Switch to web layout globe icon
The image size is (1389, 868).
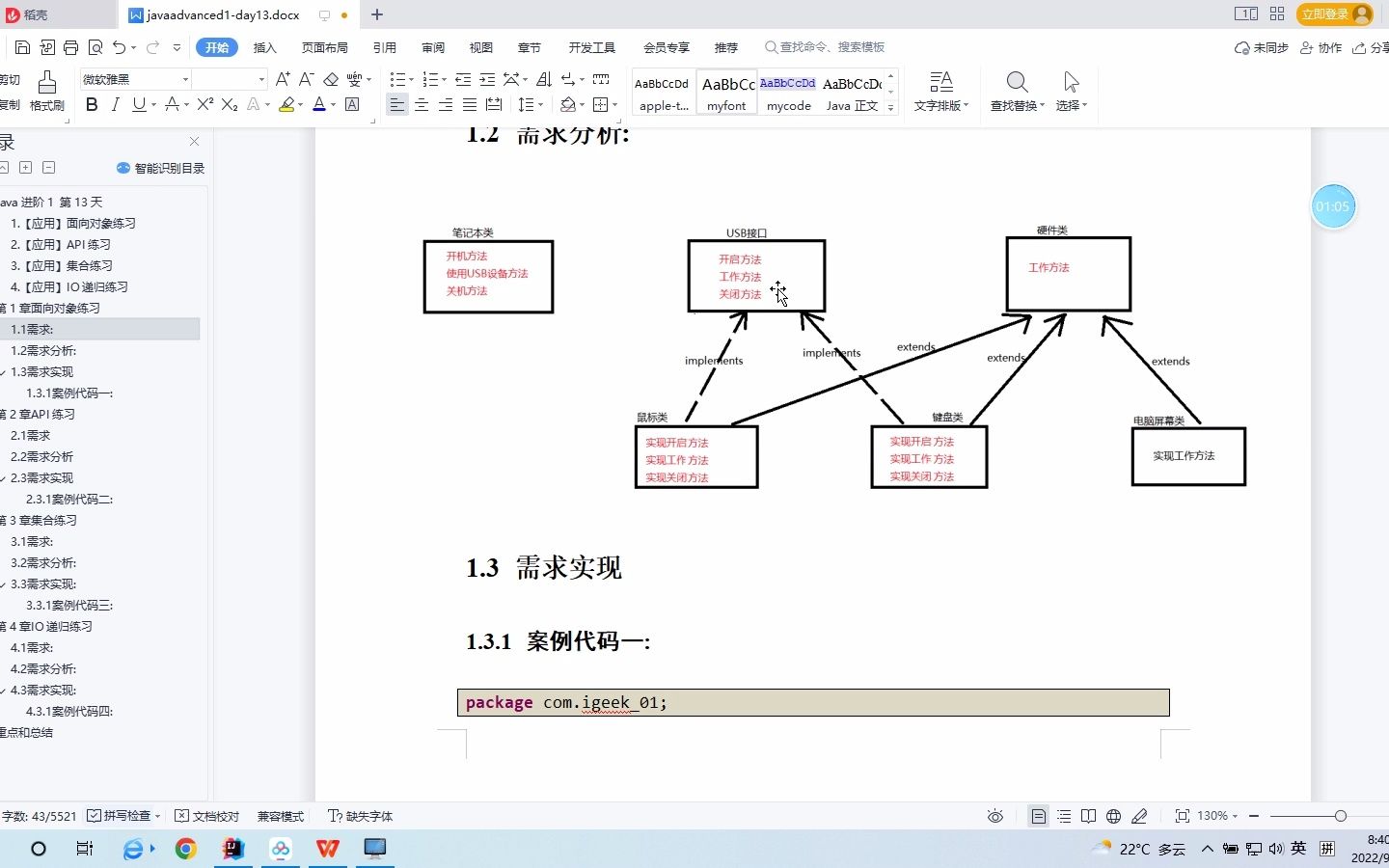pyautogui.click(x=1113, y=816)
